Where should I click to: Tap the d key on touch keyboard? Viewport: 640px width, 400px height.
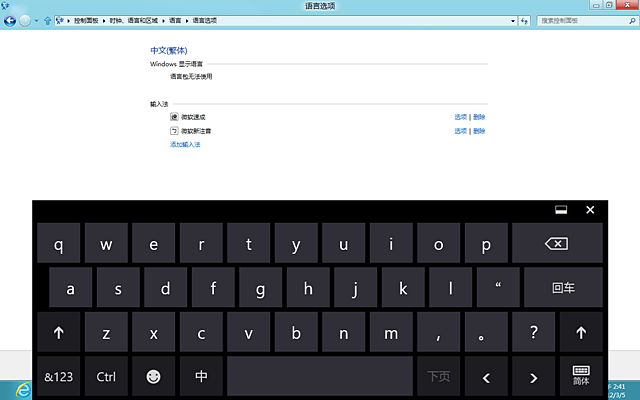pos(166,287)
